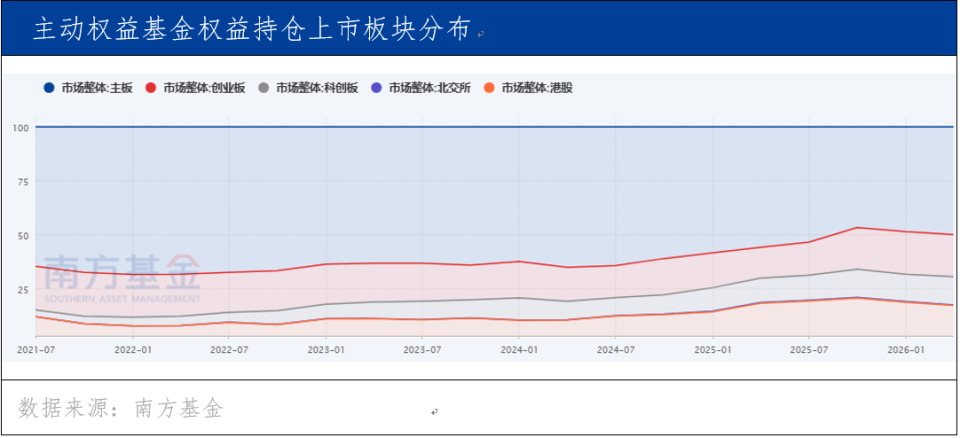This screenshot has width=960, height=438.
Task: Click x-axis label 2025-01
Action: [x=713, y=349]
